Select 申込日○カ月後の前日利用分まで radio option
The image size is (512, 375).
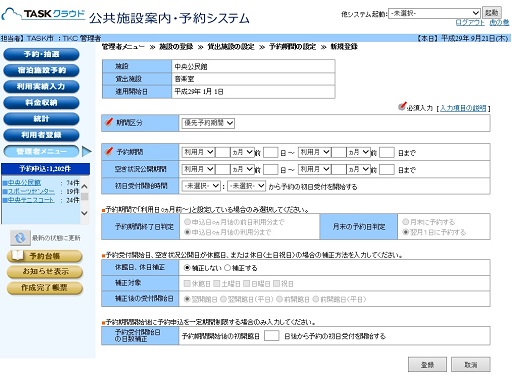[x=187, y=222]
